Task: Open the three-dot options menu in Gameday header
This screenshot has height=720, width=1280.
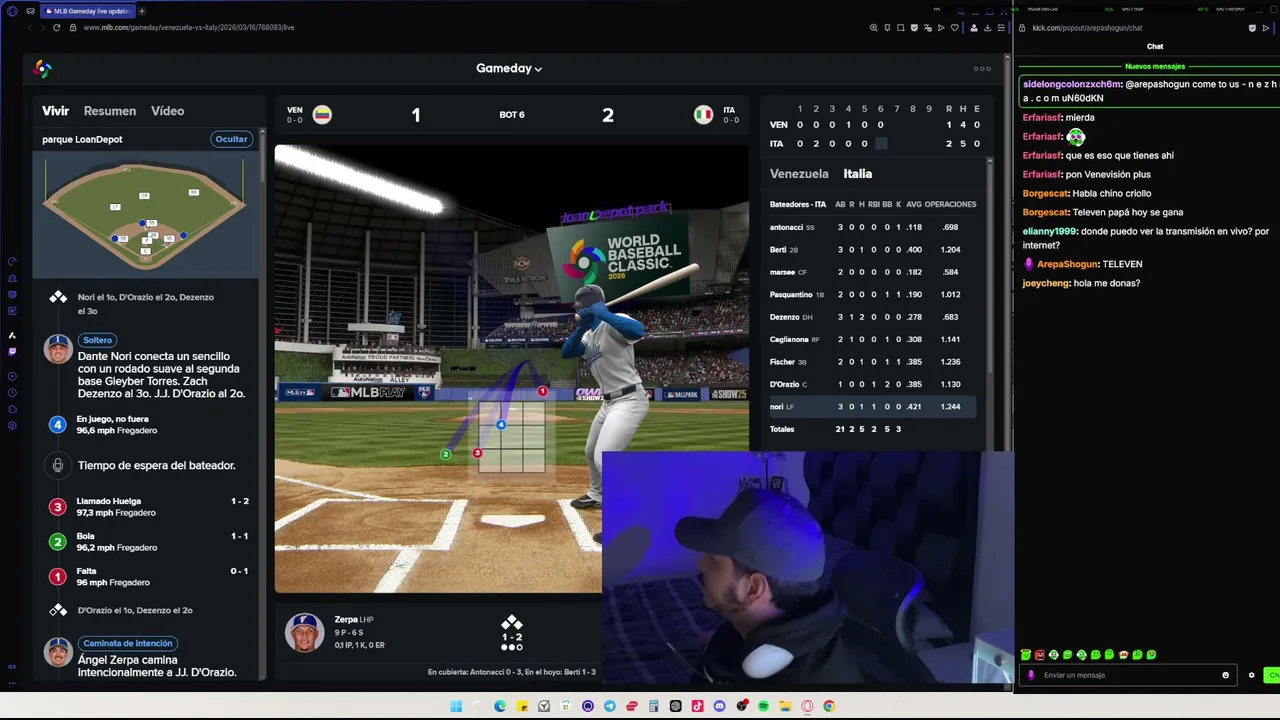Action: click(x=982, y=68)
